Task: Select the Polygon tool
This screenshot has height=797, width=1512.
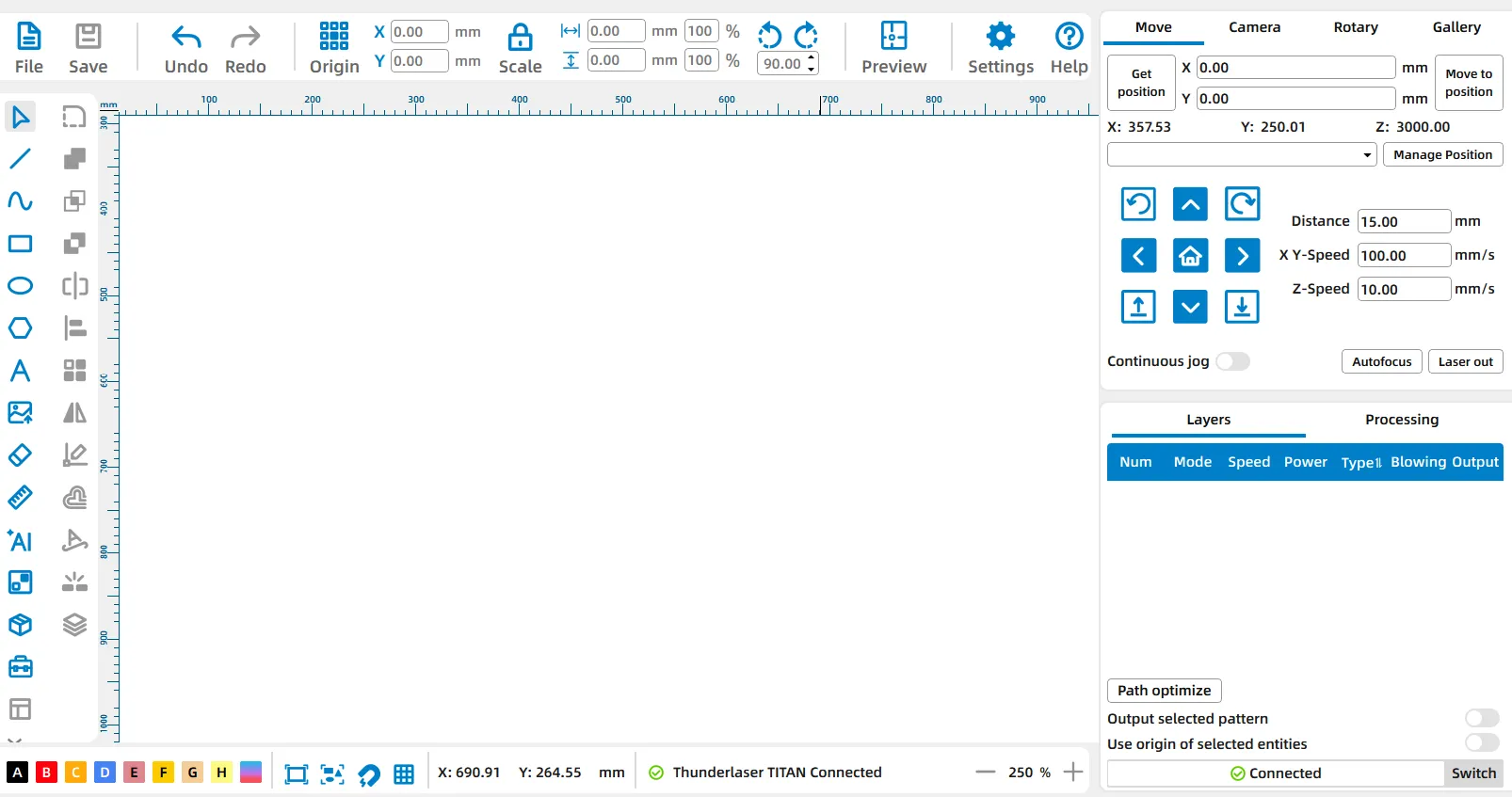Action: click(20, 328)
